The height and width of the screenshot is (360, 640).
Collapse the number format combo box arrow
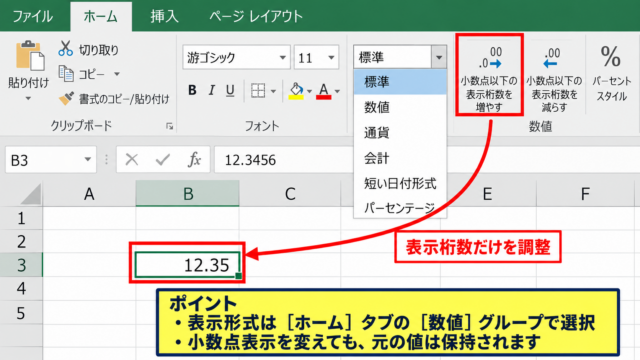point(439,57)
